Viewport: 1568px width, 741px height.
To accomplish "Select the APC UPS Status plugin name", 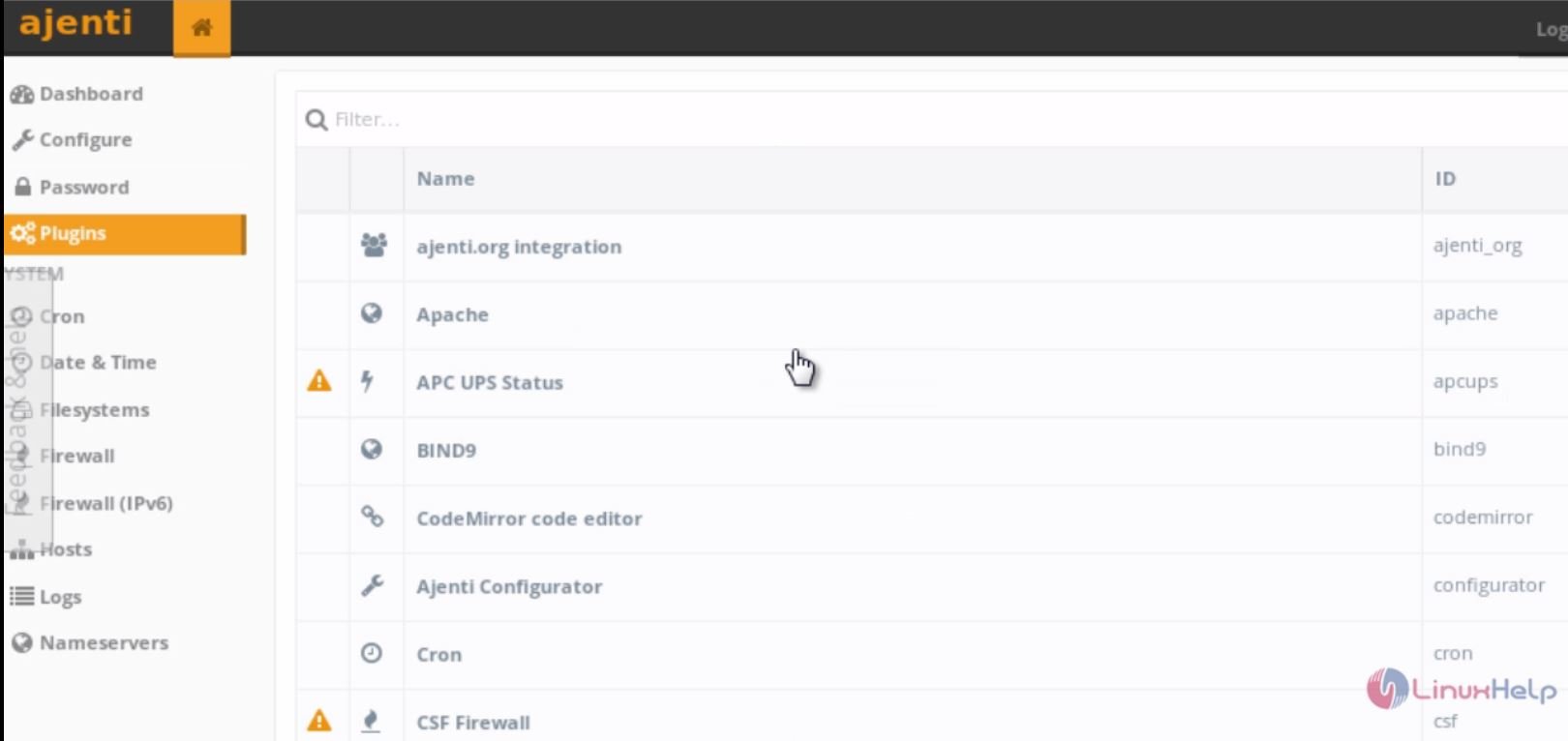I will pos(490,383).
